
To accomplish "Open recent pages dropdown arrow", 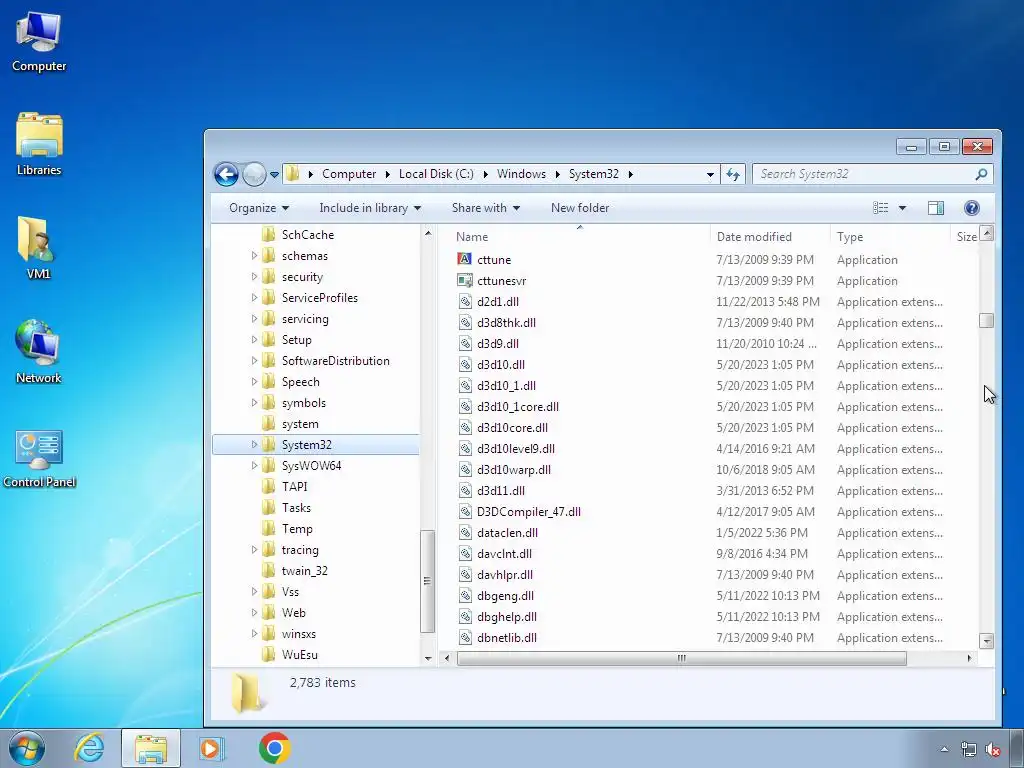I will 274,174.
